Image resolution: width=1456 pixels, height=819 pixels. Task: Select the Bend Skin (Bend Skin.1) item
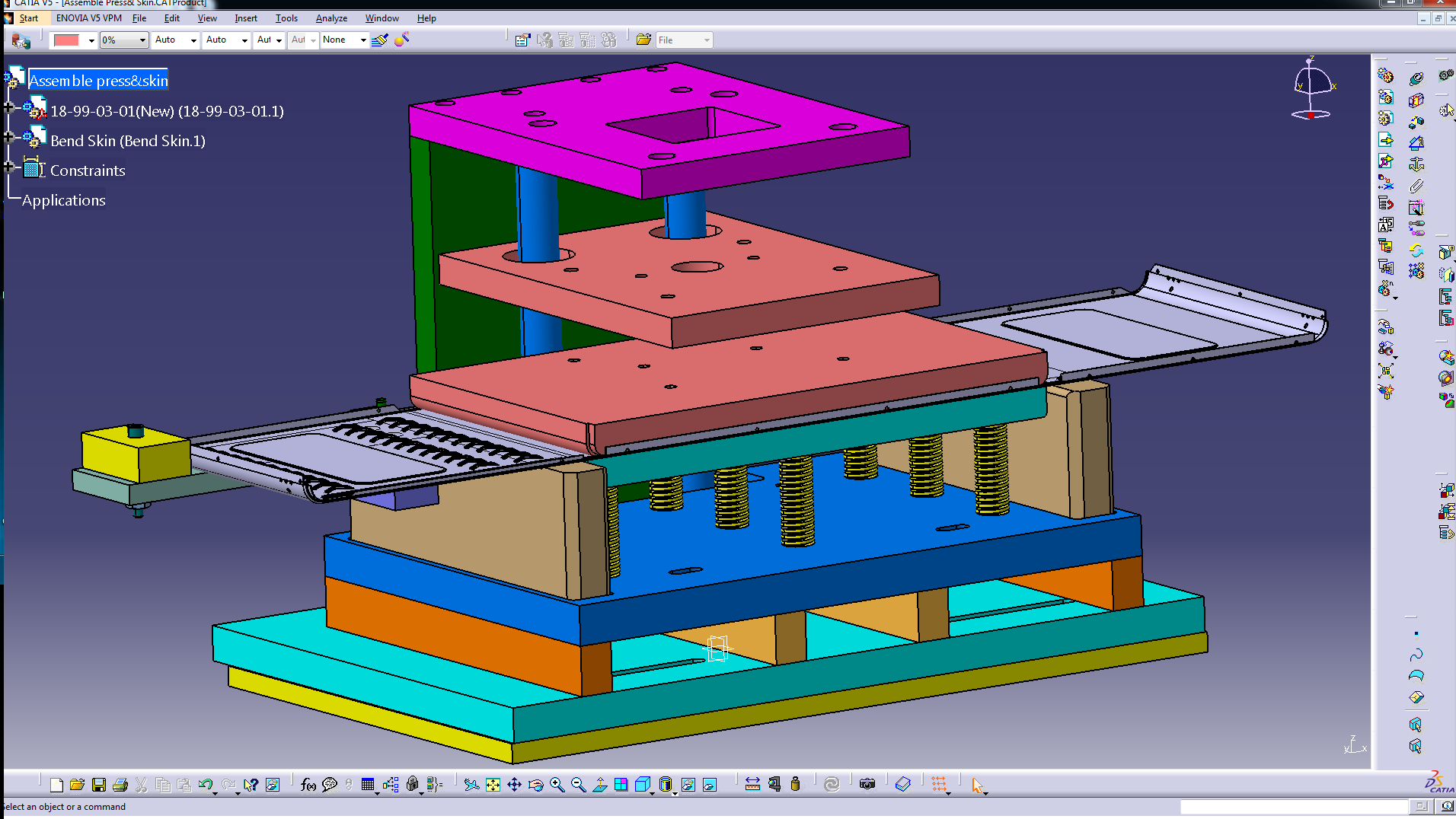tap(128, 141)
